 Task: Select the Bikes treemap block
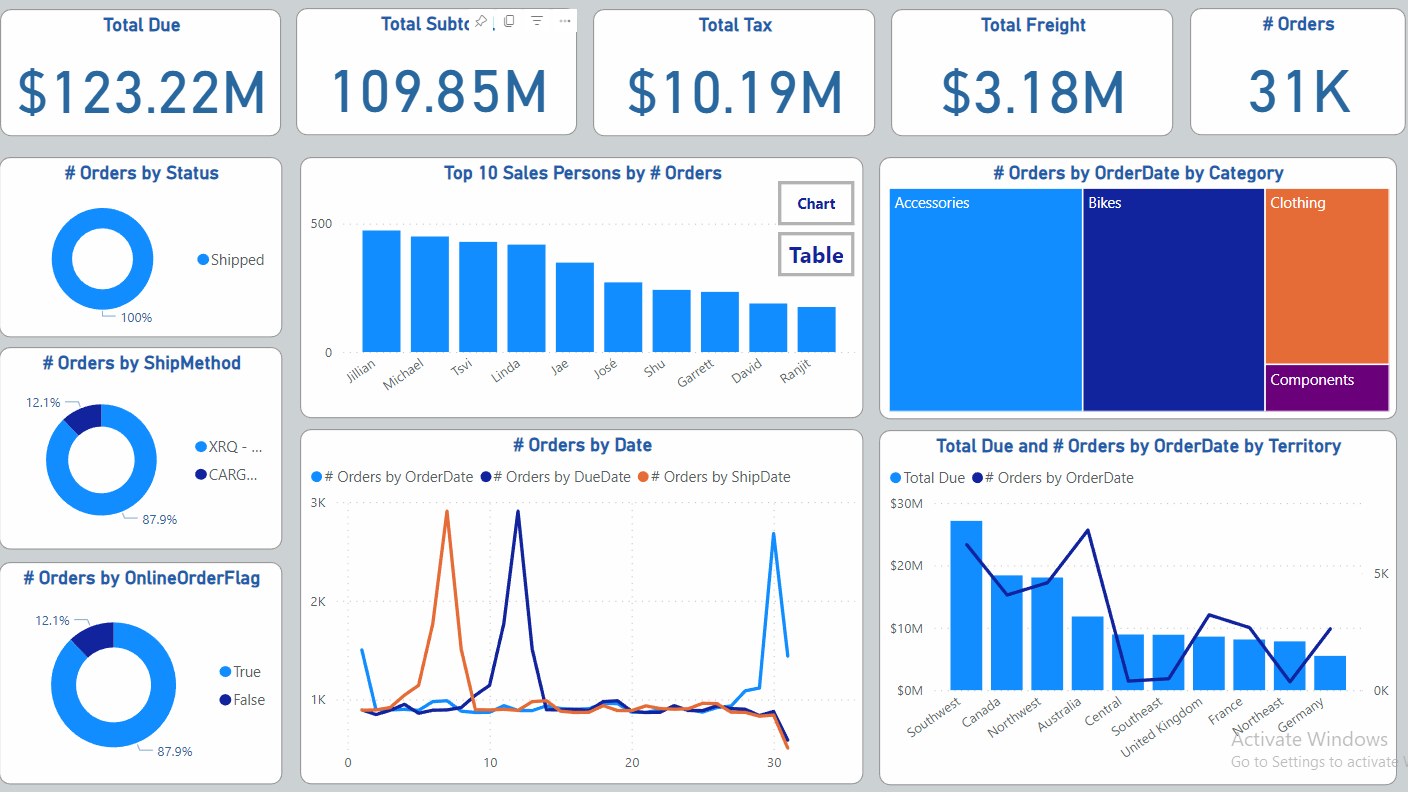tap(1173, 300)
